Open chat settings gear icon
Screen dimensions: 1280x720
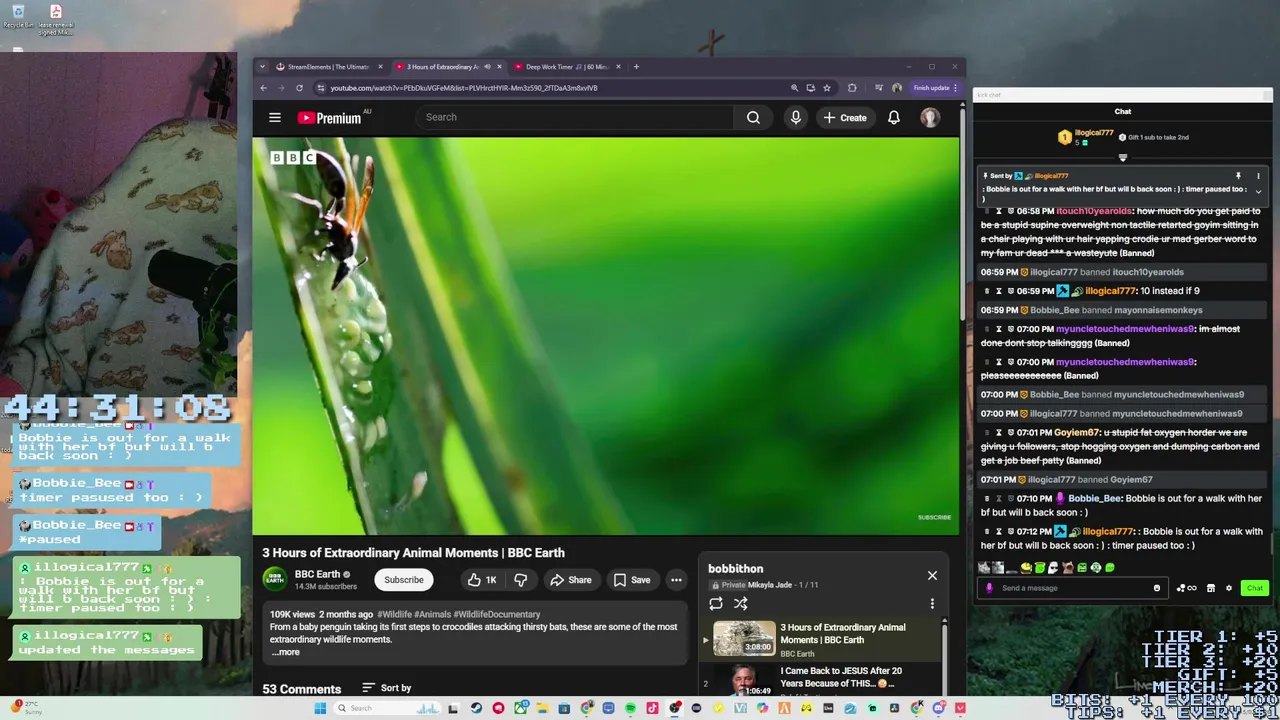(1229, 588)
